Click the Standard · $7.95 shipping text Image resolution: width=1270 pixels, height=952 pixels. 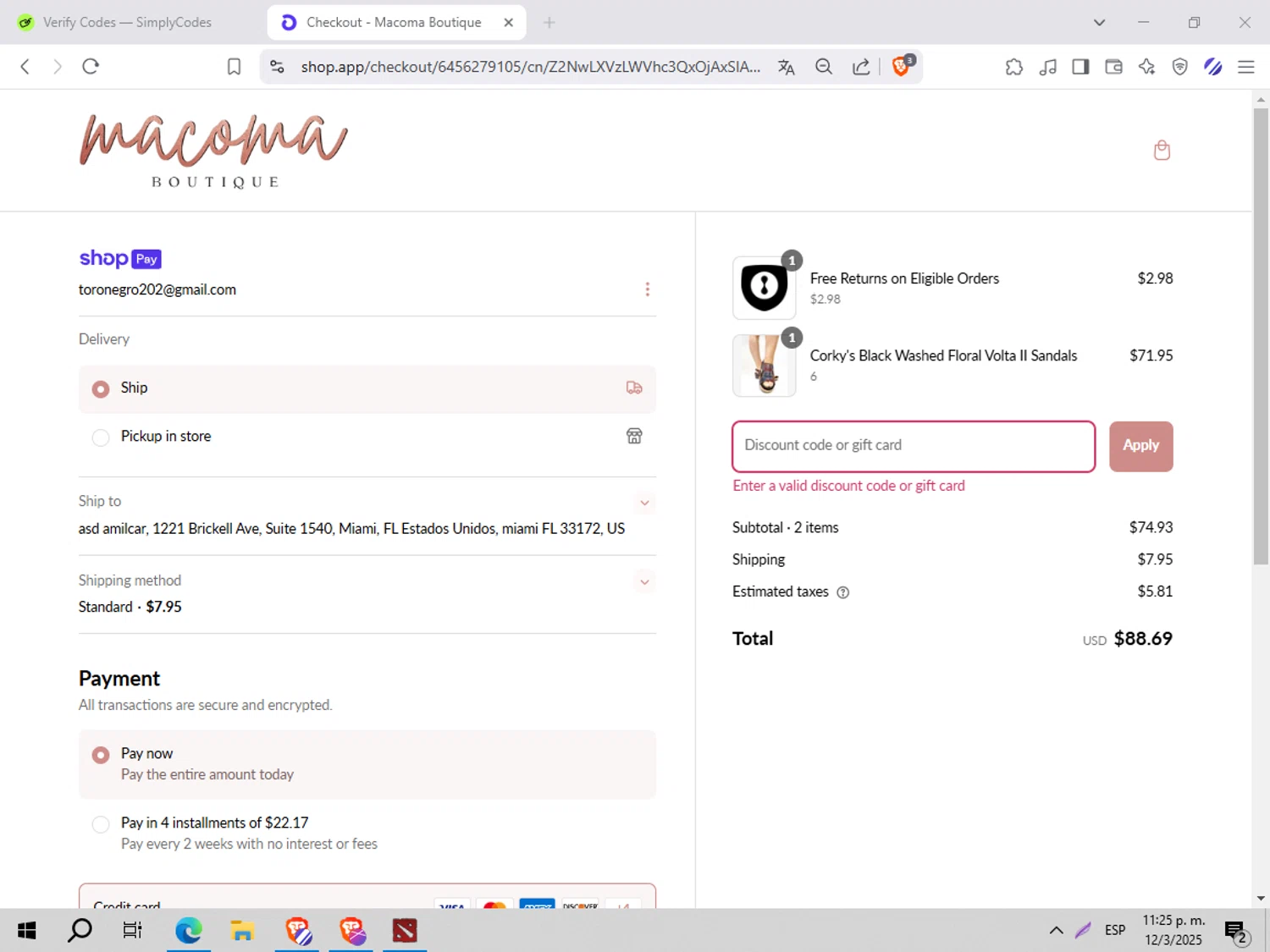point(130,608)
